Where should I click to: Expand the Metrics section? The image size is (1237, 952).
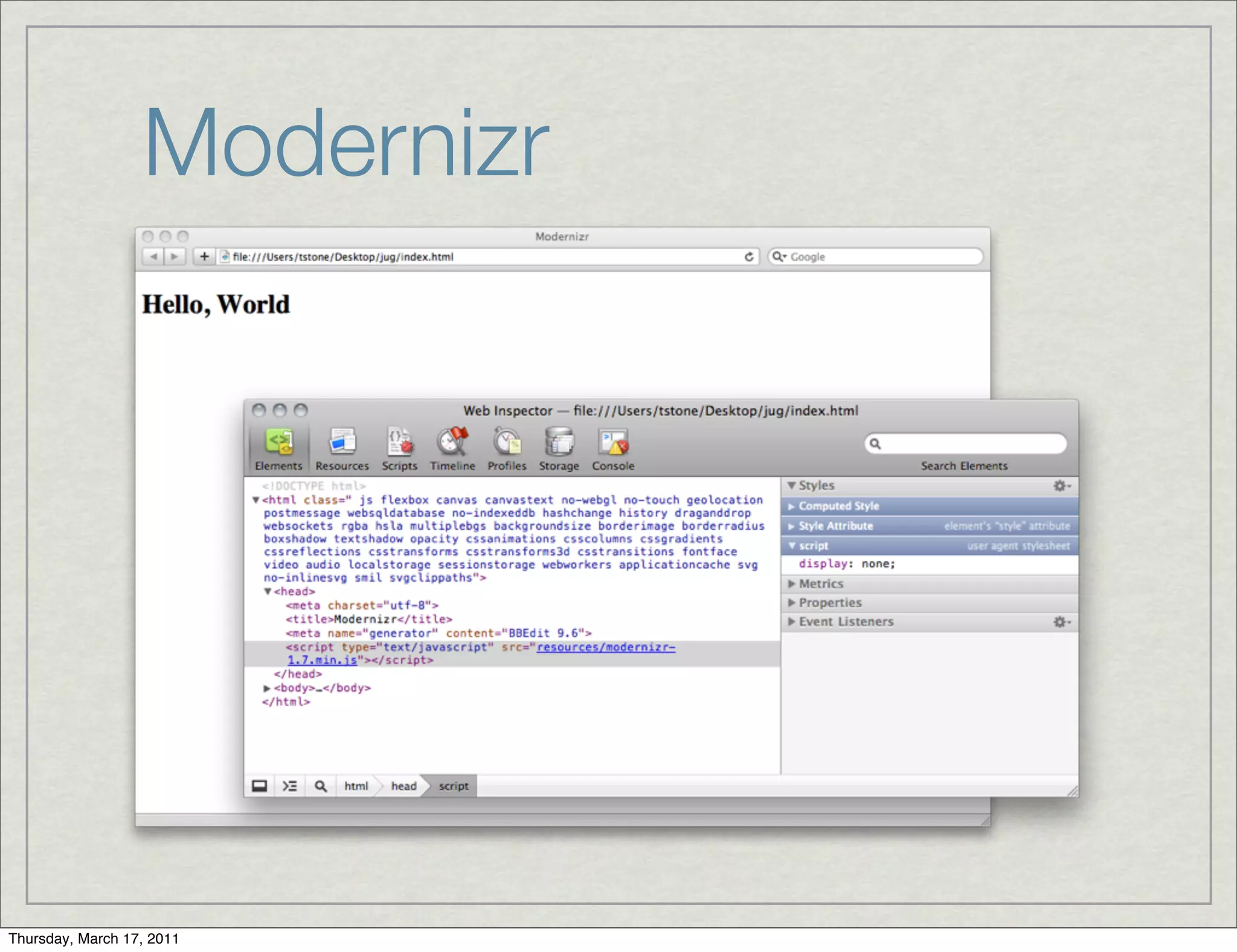coord(791,584)
